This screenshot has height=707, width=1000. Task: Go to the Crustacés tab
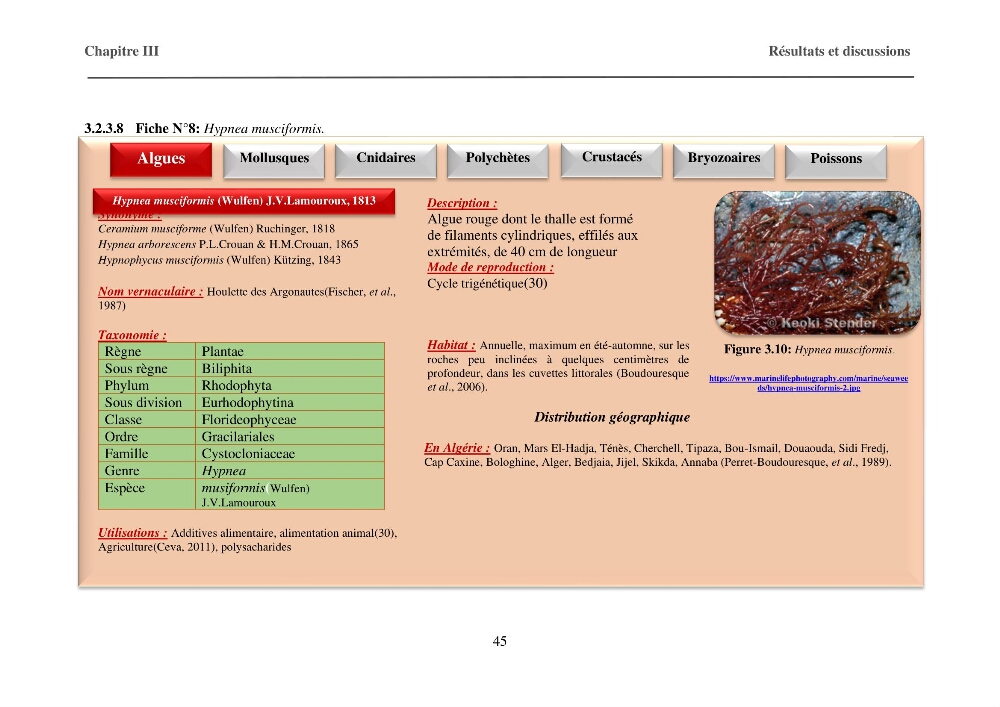pyautogui.click(x=612, y=159)
